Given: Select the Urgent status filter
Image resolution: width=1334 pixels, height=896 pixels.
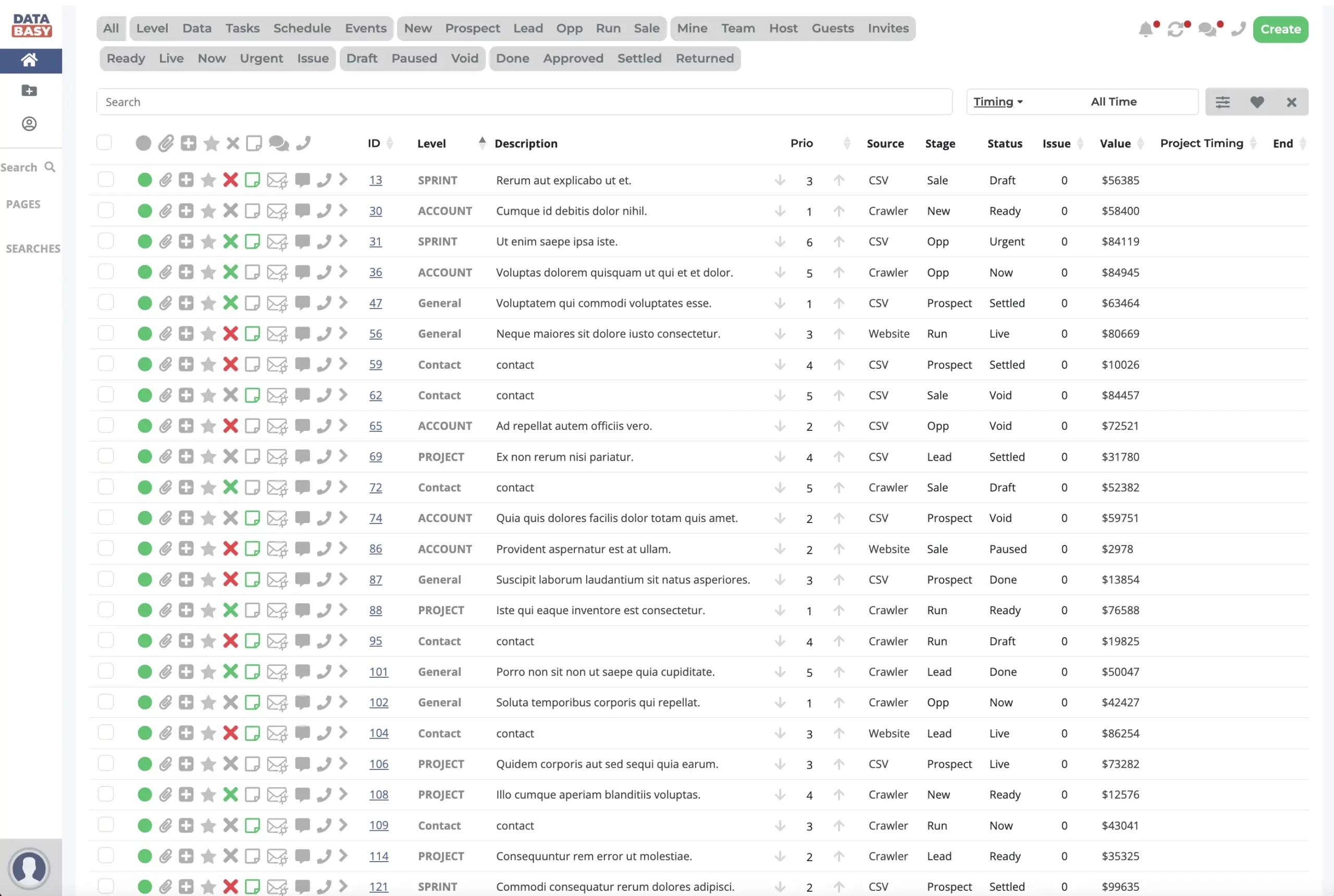Looking at the screenshot, I should coord(261,58).
